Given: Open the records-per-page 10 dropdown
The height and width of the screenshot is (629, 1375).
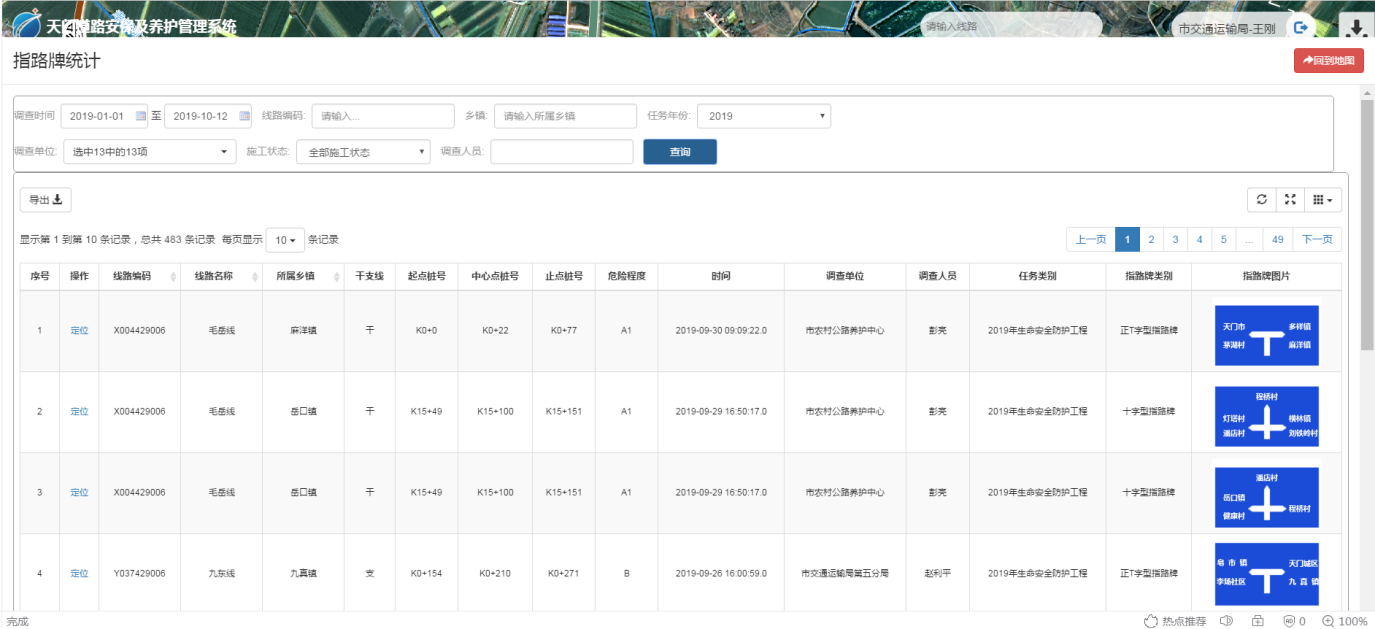Looking at the screenshot, I should tap(286, 240).
